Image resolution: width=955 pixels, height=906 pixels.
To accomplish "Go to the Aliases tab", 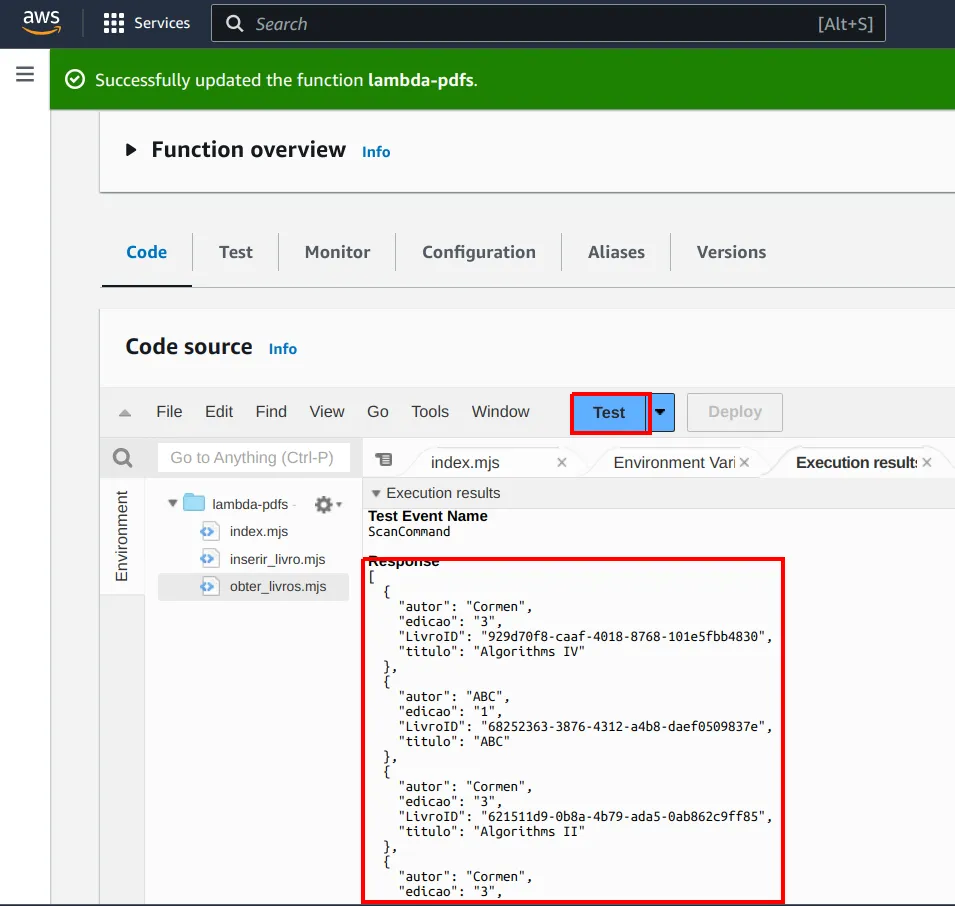I will pos(616,252).
